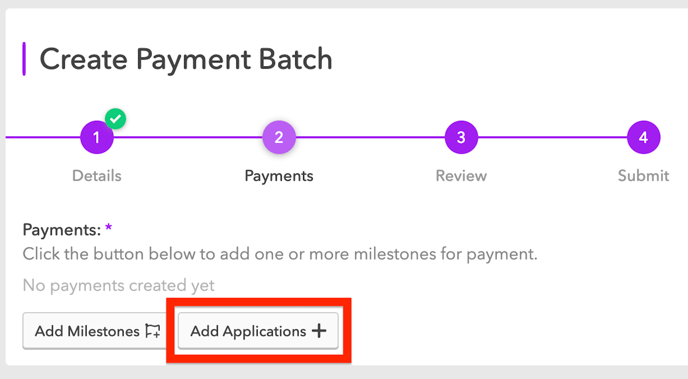Select the step 1 circle in the stepper
The height and width of the screenshot is (379, 688).
97,137
